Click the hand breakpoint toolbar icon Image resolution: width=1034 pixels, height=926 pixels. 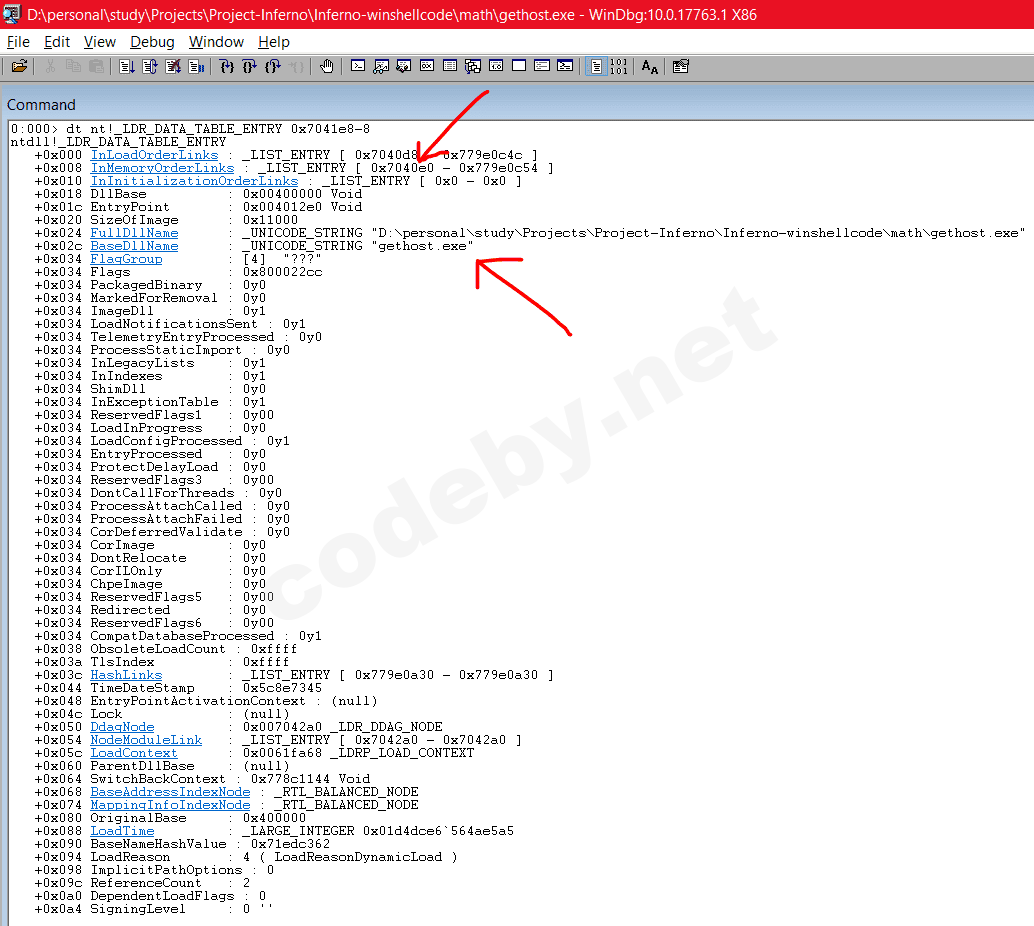pos(326,67)
